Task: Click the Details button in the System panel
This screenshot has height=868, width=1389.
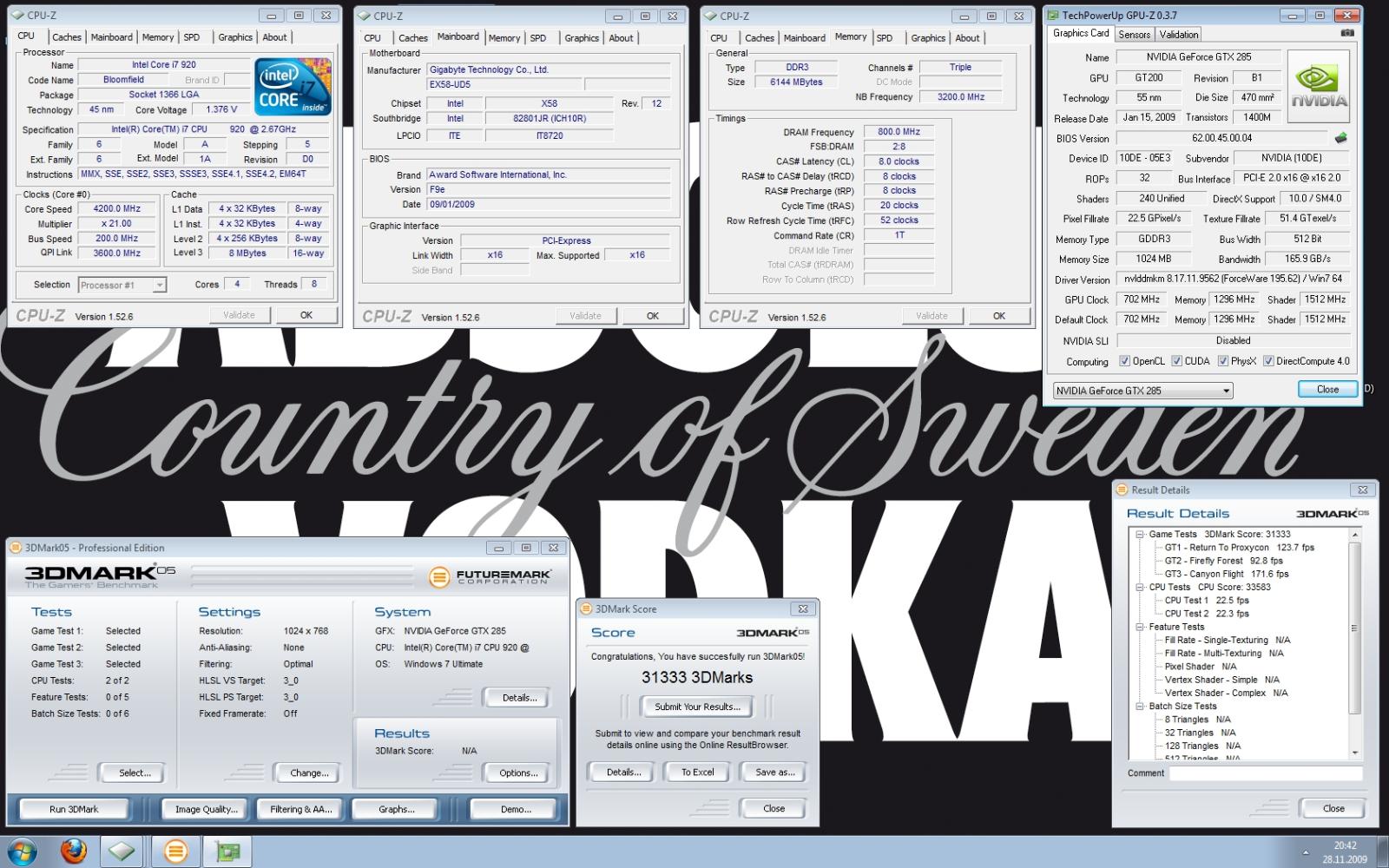Action: [x=519, y=697]
